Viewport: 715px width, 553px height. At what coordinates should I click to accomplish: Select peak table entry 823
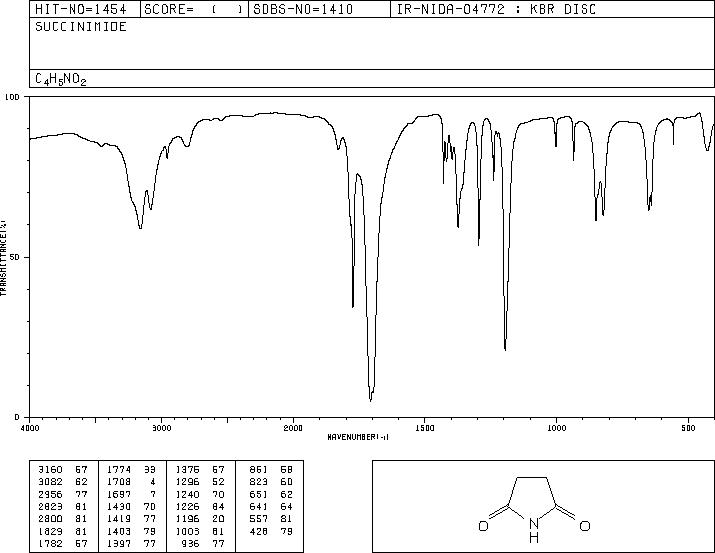pyautogui.click(x=271, y=482)
